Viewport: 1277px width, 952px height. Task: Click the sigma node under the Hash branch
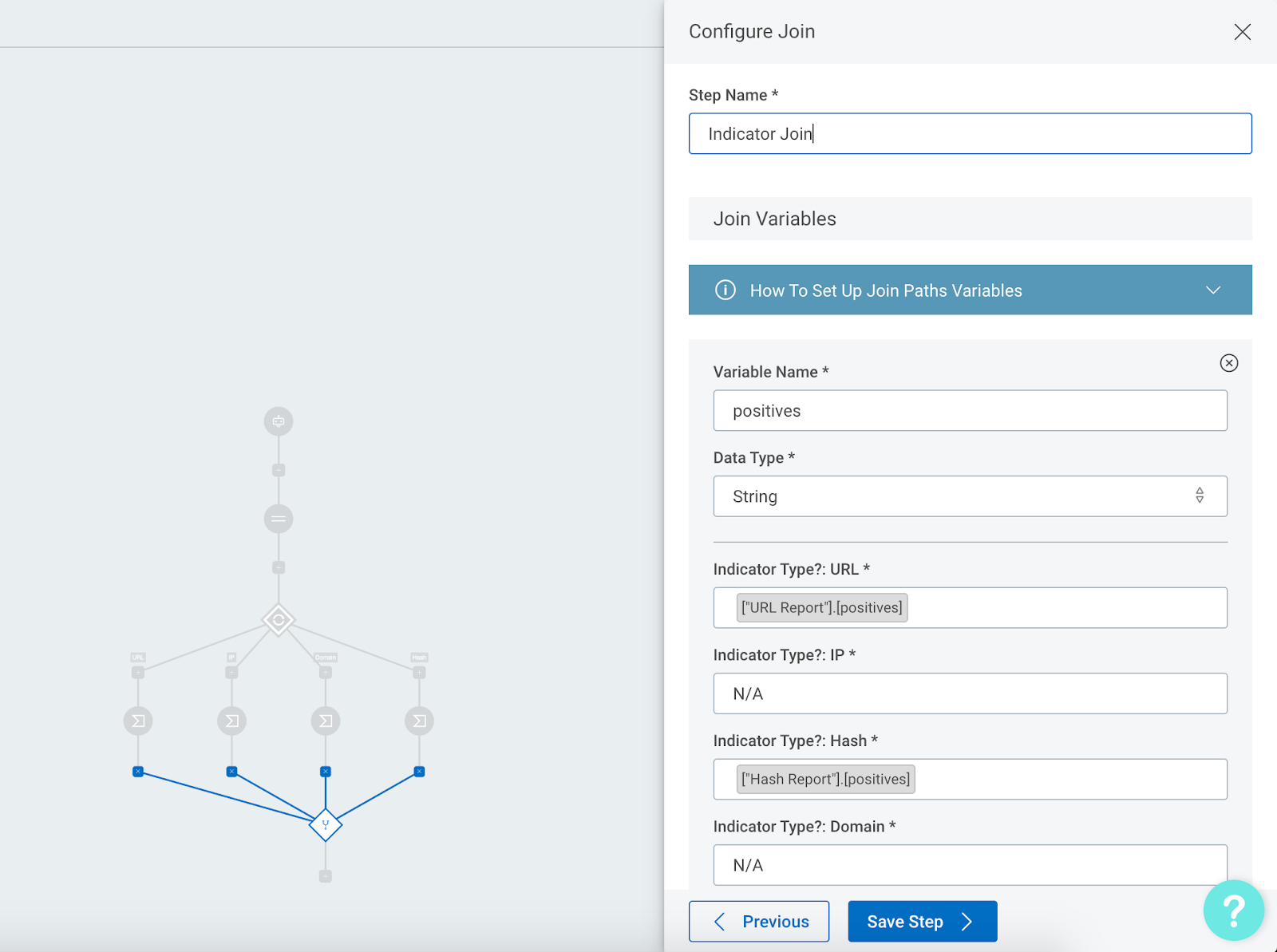(x=419, y=721)
